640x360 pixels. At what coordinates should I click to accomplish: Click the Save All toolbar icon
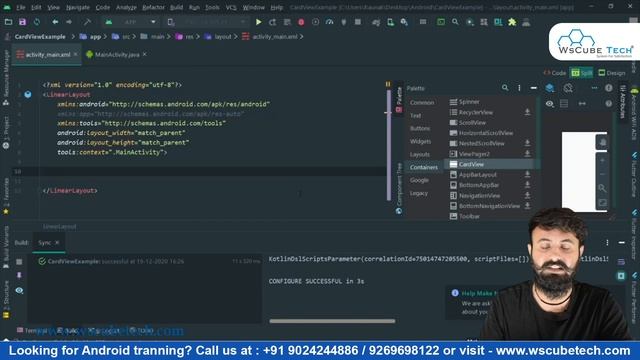[22, 22]
